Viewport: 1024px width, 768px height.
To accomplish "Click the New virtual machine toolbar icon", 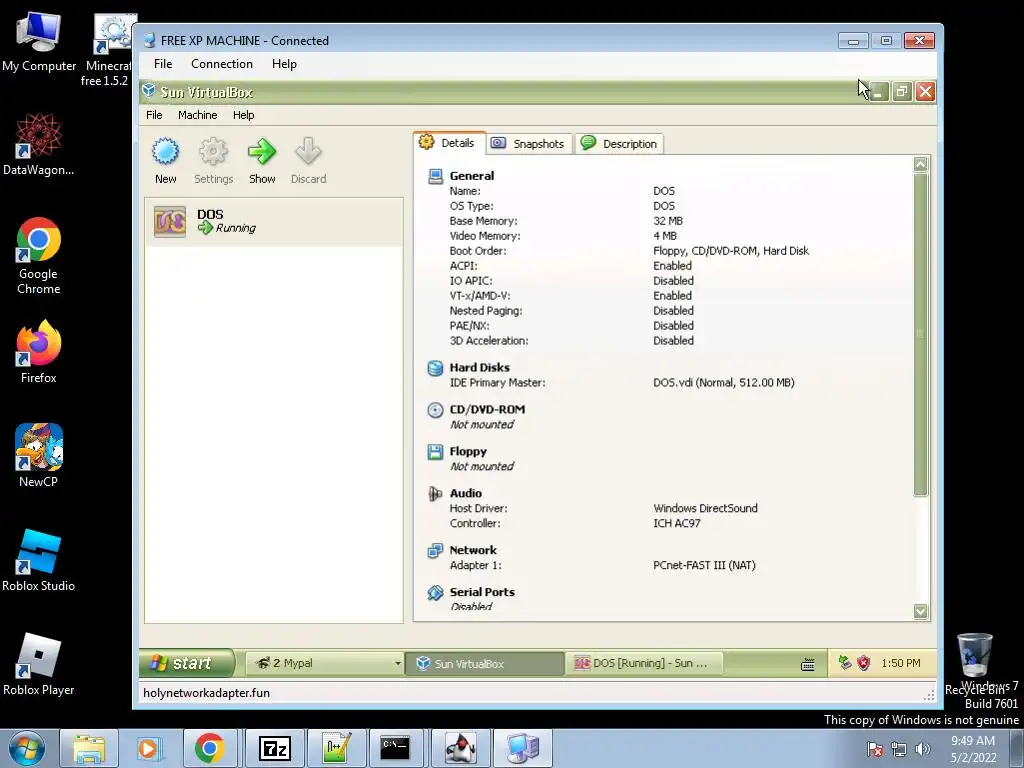I will coord(165,152).
